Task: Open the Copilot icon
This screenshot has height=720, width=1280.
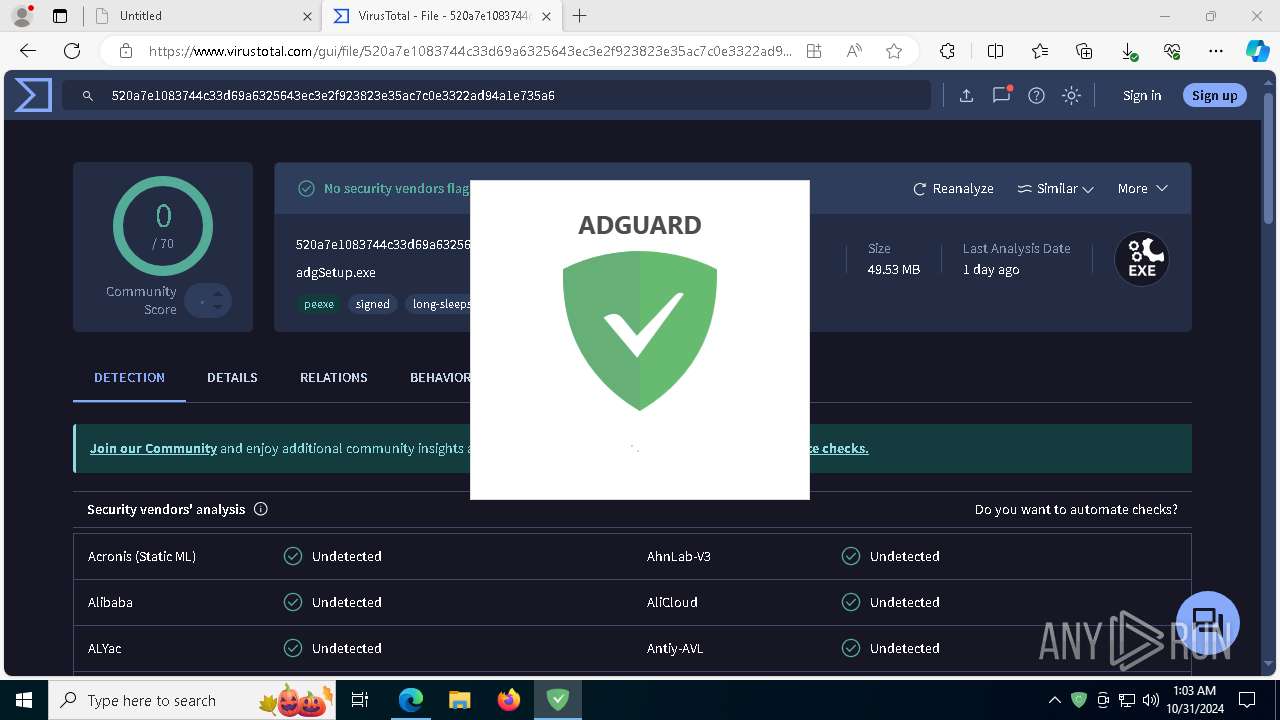Action: pyautogui.click(x=1257, y=51)
